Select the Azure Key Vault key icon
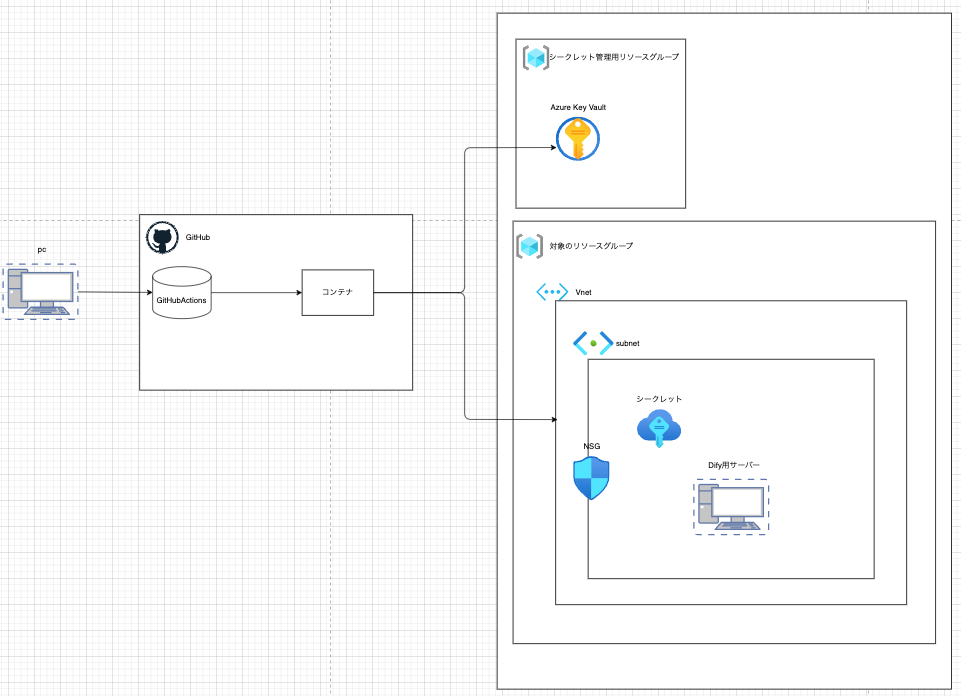The width and height of the screenshot is (961, 696). pyautogui.click(x=577, y=139)
